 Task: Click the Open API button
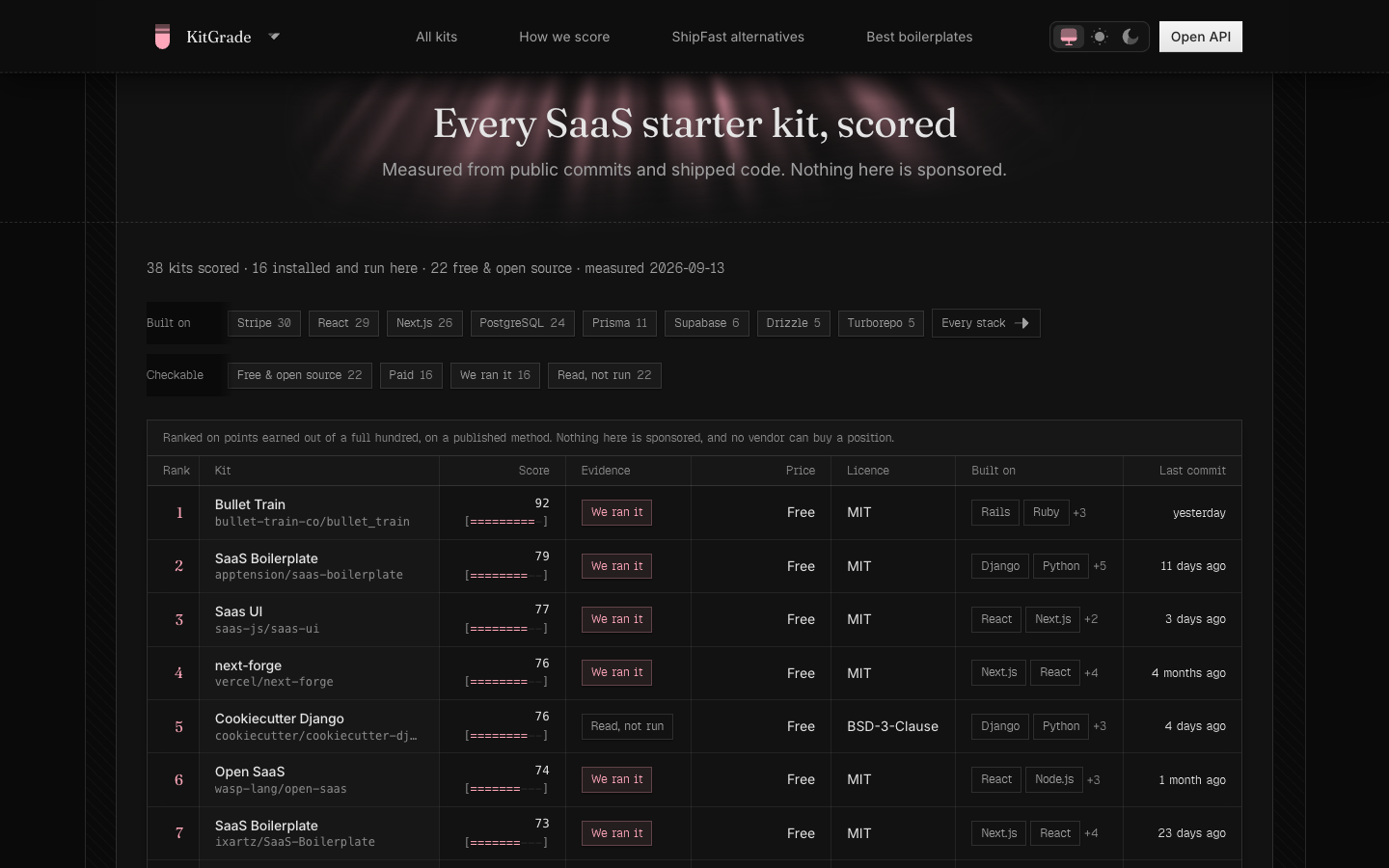coord(1201,37)
